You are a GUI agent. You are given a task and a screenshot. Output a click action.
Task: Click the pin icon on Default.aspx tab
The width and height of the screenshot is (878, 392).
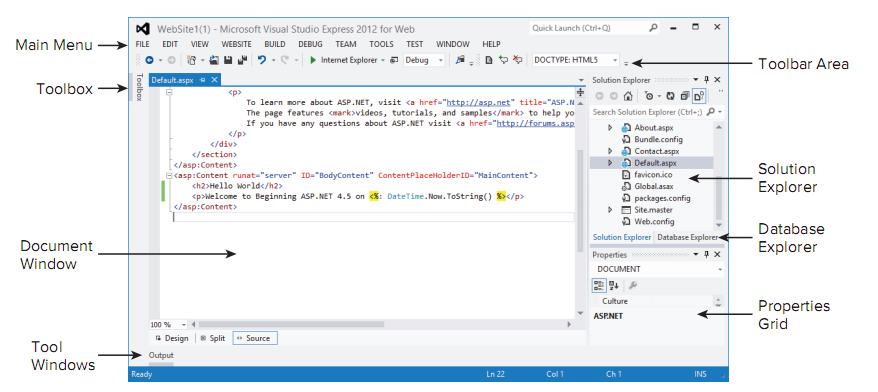(x=203, y=80)
